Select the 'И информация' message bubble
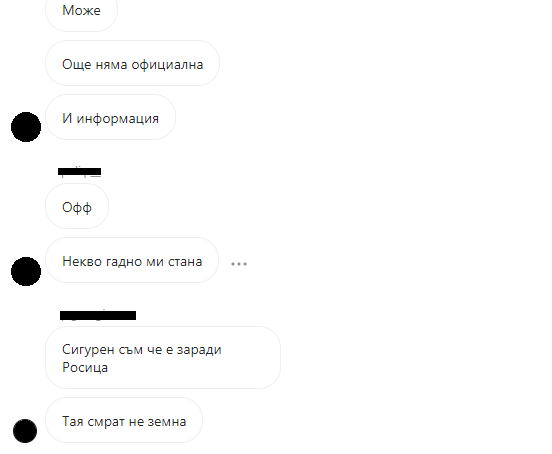This screenshot has width=552, height=454. pyautogui.click(x=110, y=117)
